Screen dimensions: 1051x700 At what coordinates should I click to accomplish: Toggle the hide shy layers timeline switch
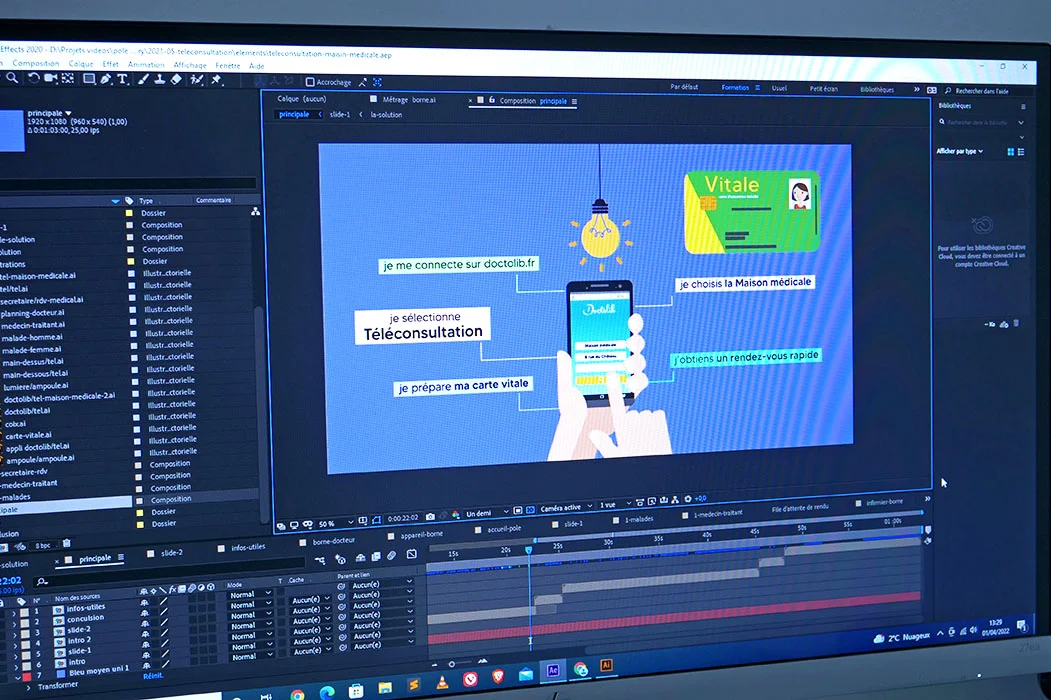click(361, 557)
